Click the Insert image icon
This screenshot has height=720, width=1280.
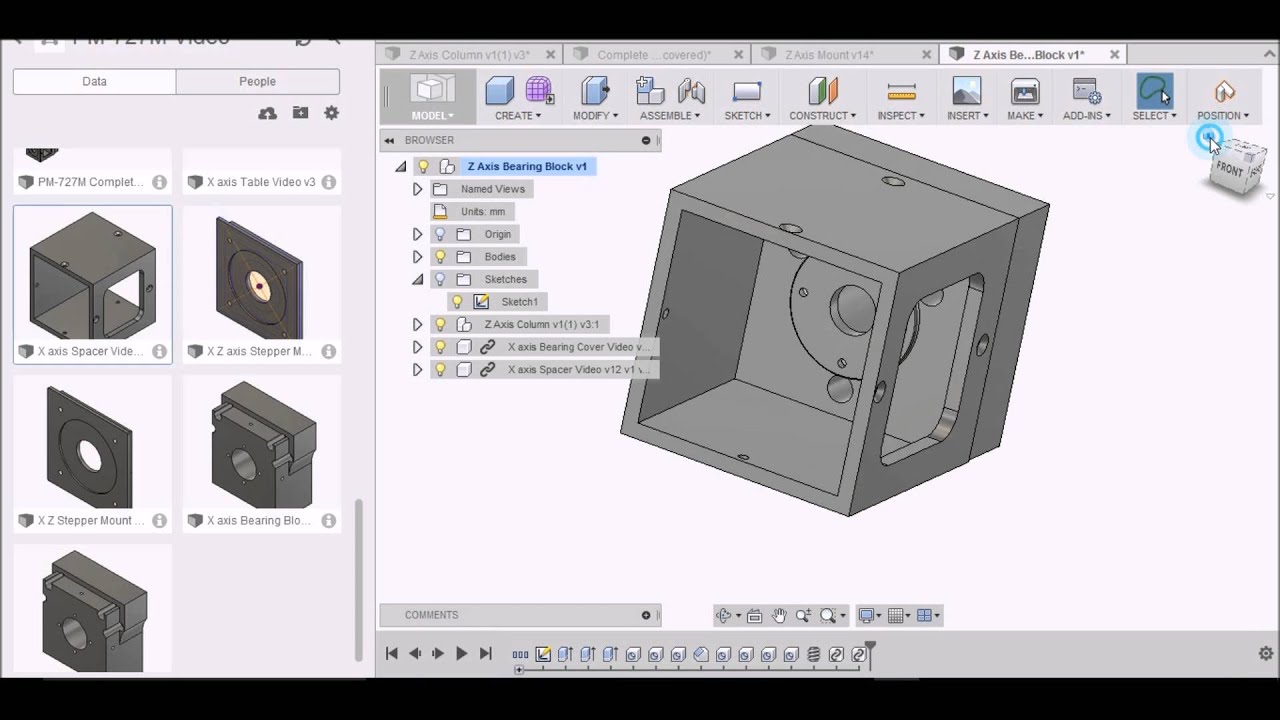967,92
